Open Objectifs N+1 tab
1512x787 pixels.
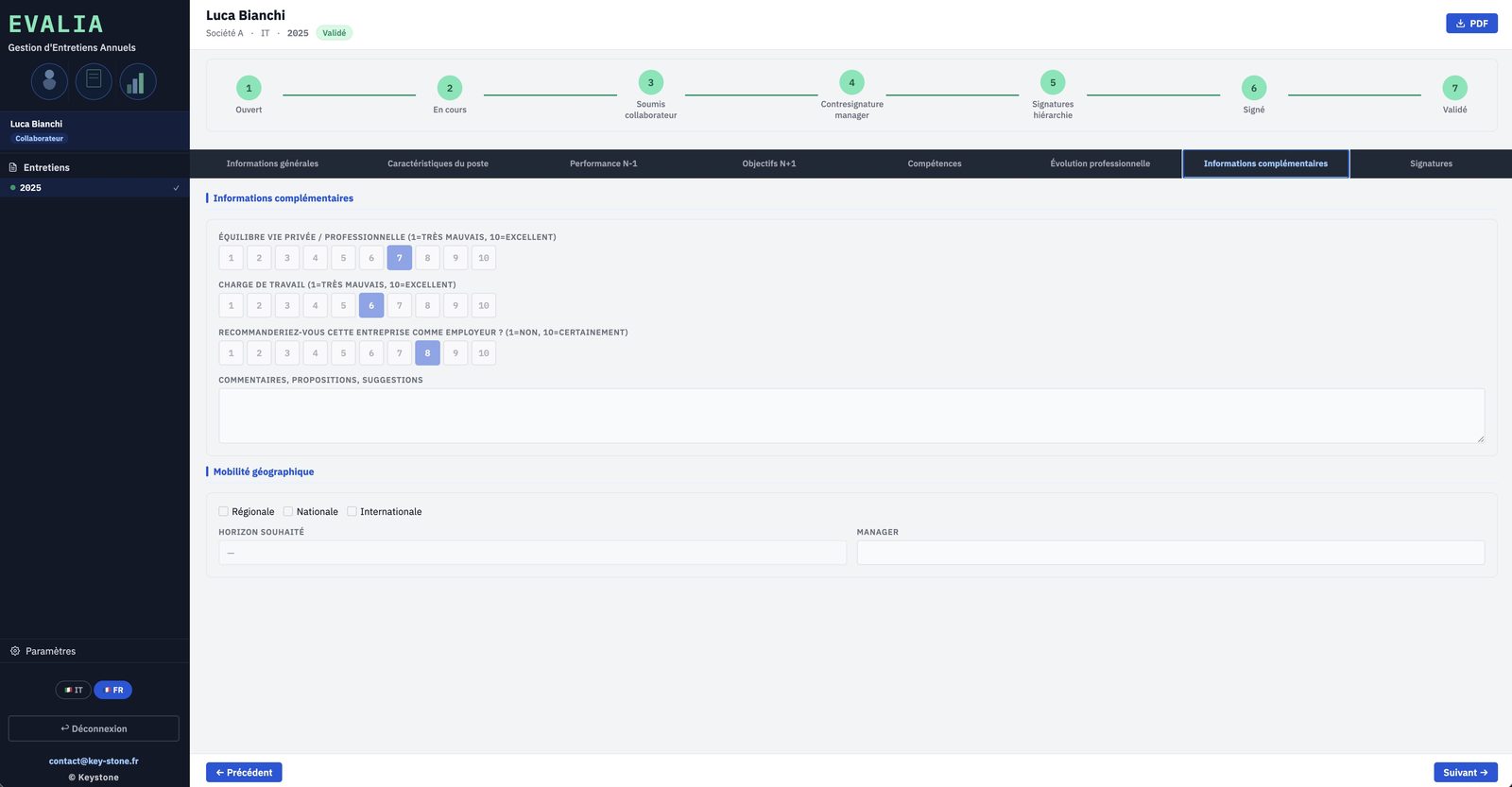[769, 163]
